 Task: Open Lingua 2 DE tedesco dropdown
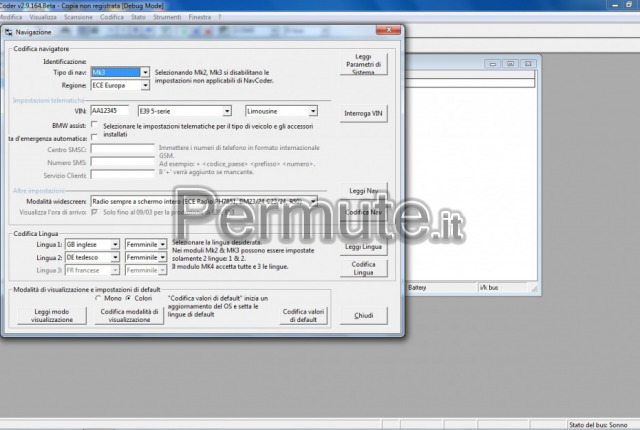pyautogui.click(x=115, y=257)
